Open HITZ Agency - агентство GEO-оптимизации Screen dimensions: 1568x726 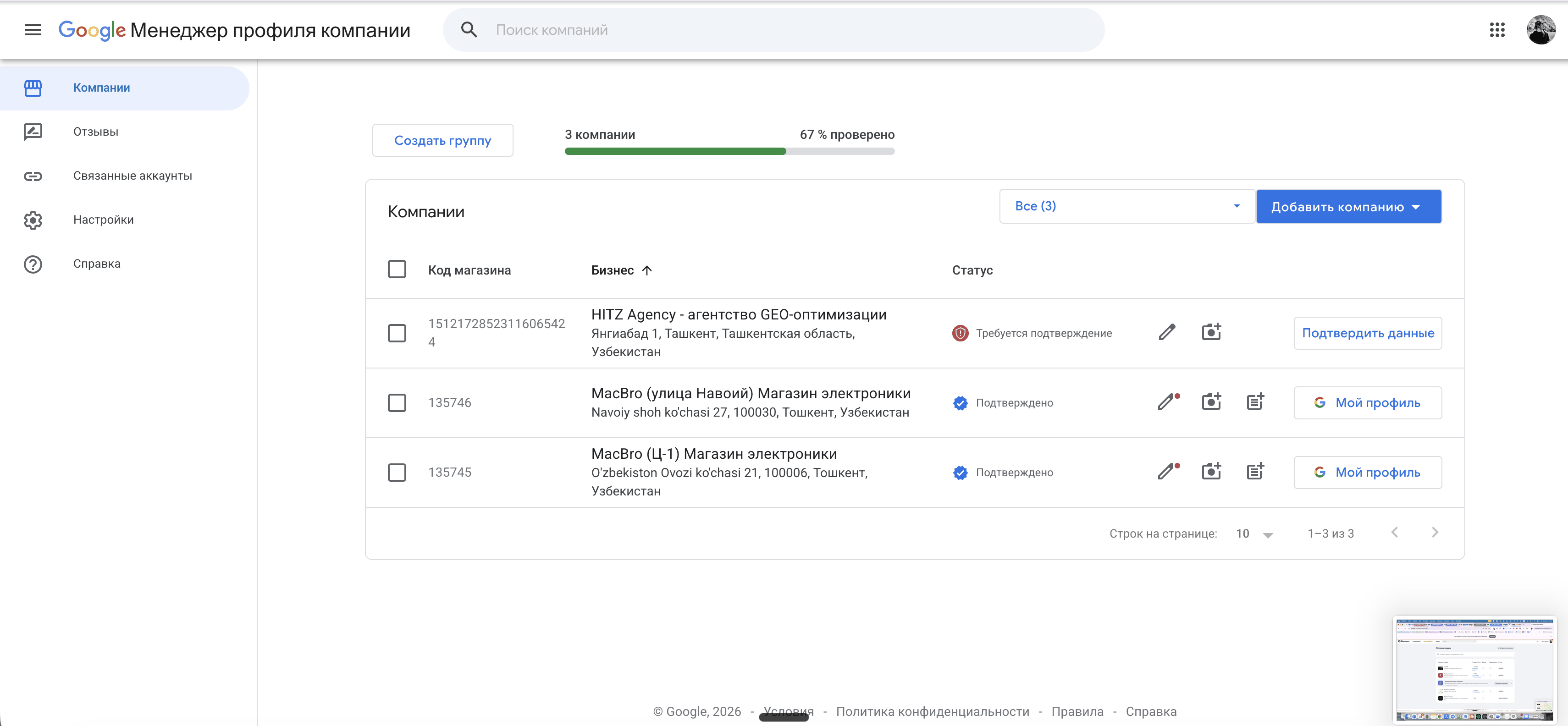(739, 314)
